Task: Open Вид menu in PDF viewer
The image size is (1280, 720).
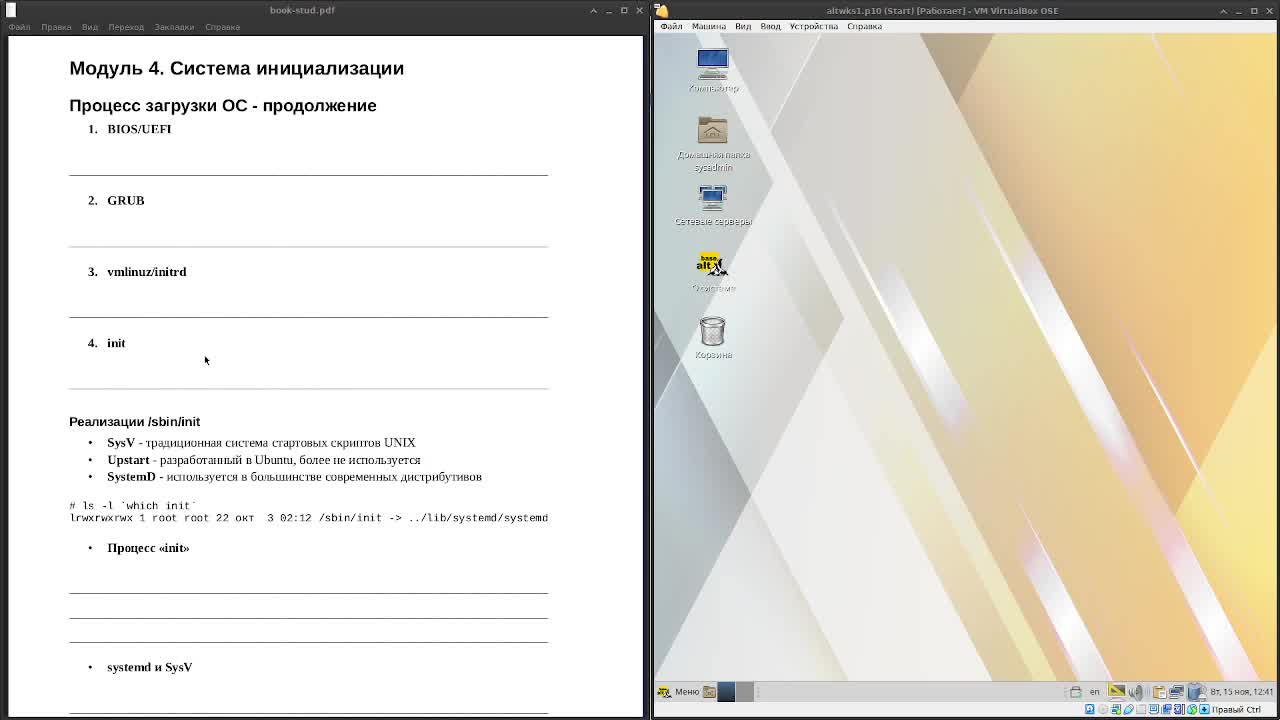Action: (x=90, y=27)
